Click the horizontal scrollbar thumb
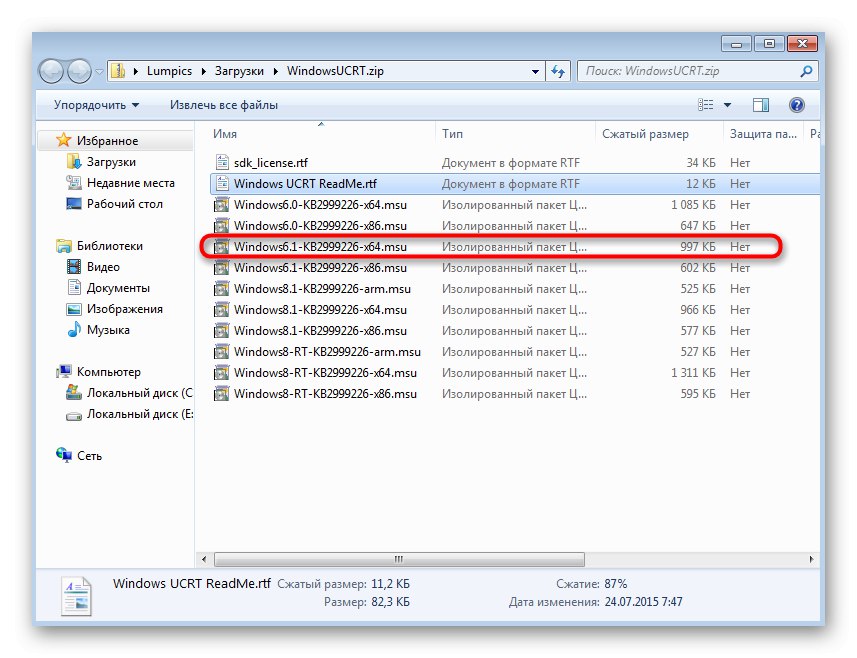 coord(400,559)
